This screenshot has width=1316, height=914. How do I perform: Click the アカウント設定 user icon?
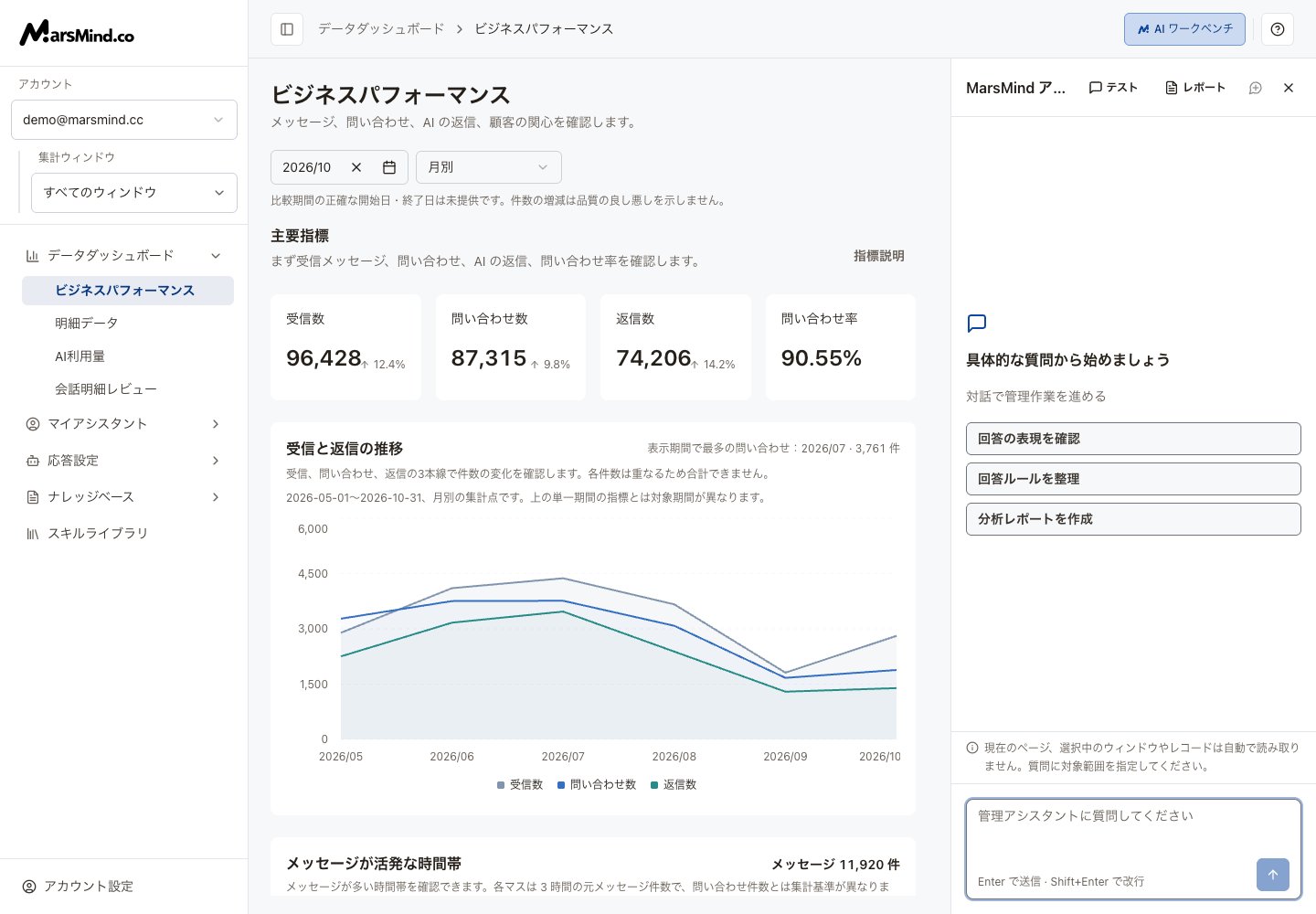(29, 887)
